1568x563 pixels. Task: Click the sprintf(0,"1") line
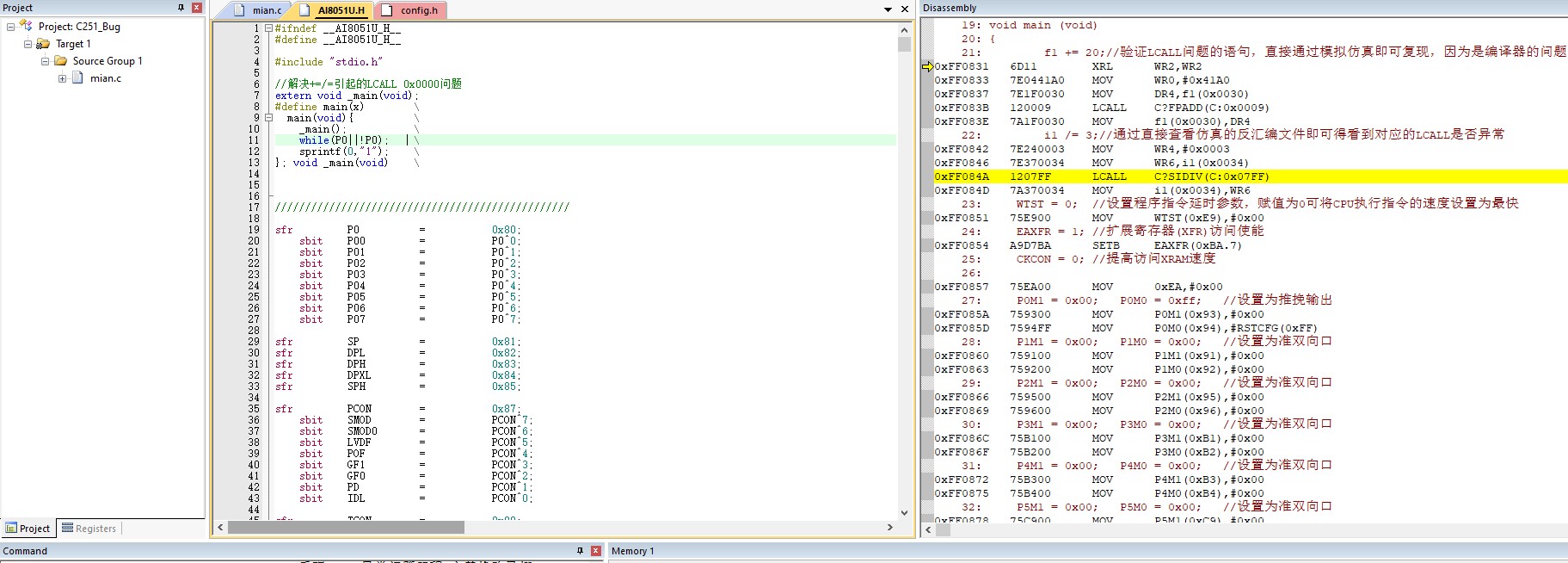(343, 152)
